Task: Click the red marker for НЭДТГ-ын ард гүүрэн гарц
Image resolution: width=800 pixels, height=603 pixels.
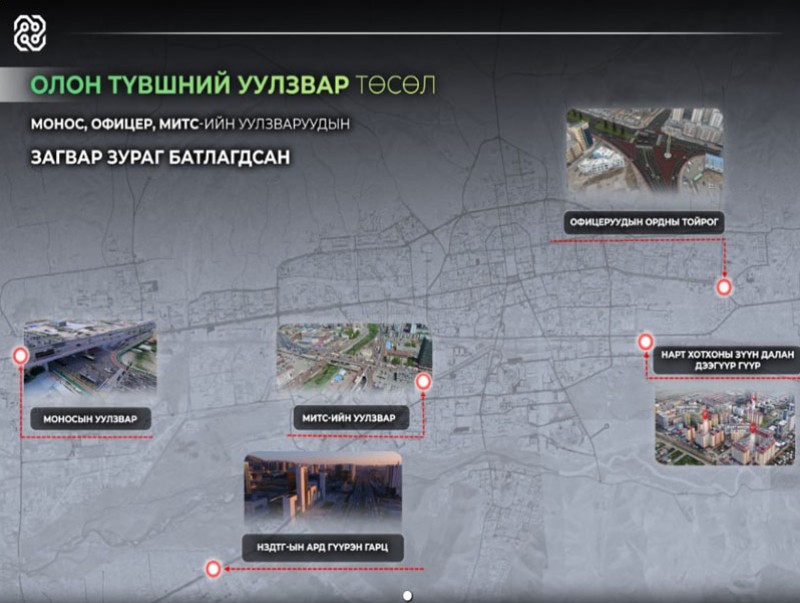Action: [x=212, y=569]
